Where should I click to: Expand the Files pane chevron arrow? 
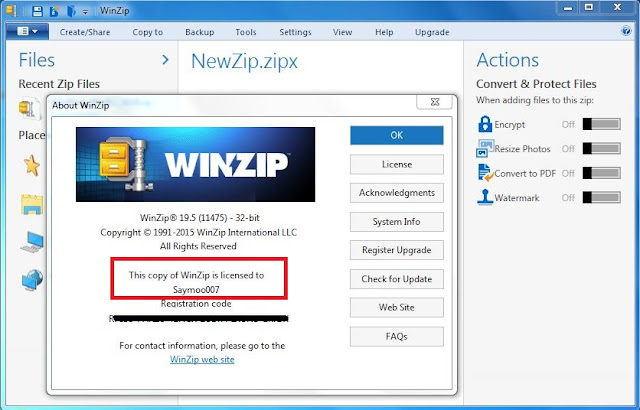[x=165, y=60]
